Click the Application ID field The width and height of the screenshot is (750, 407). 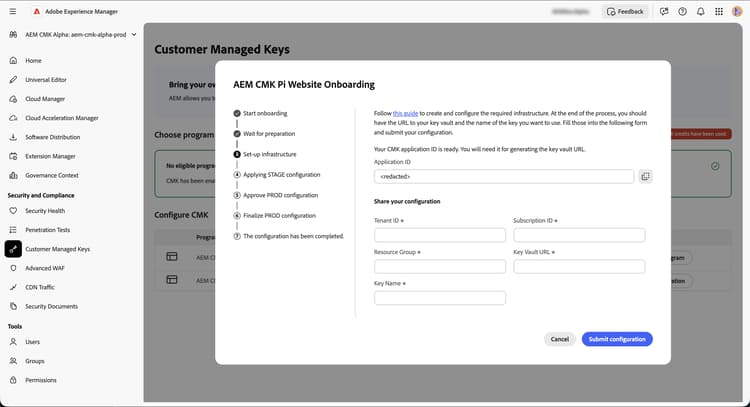point(504,176)
